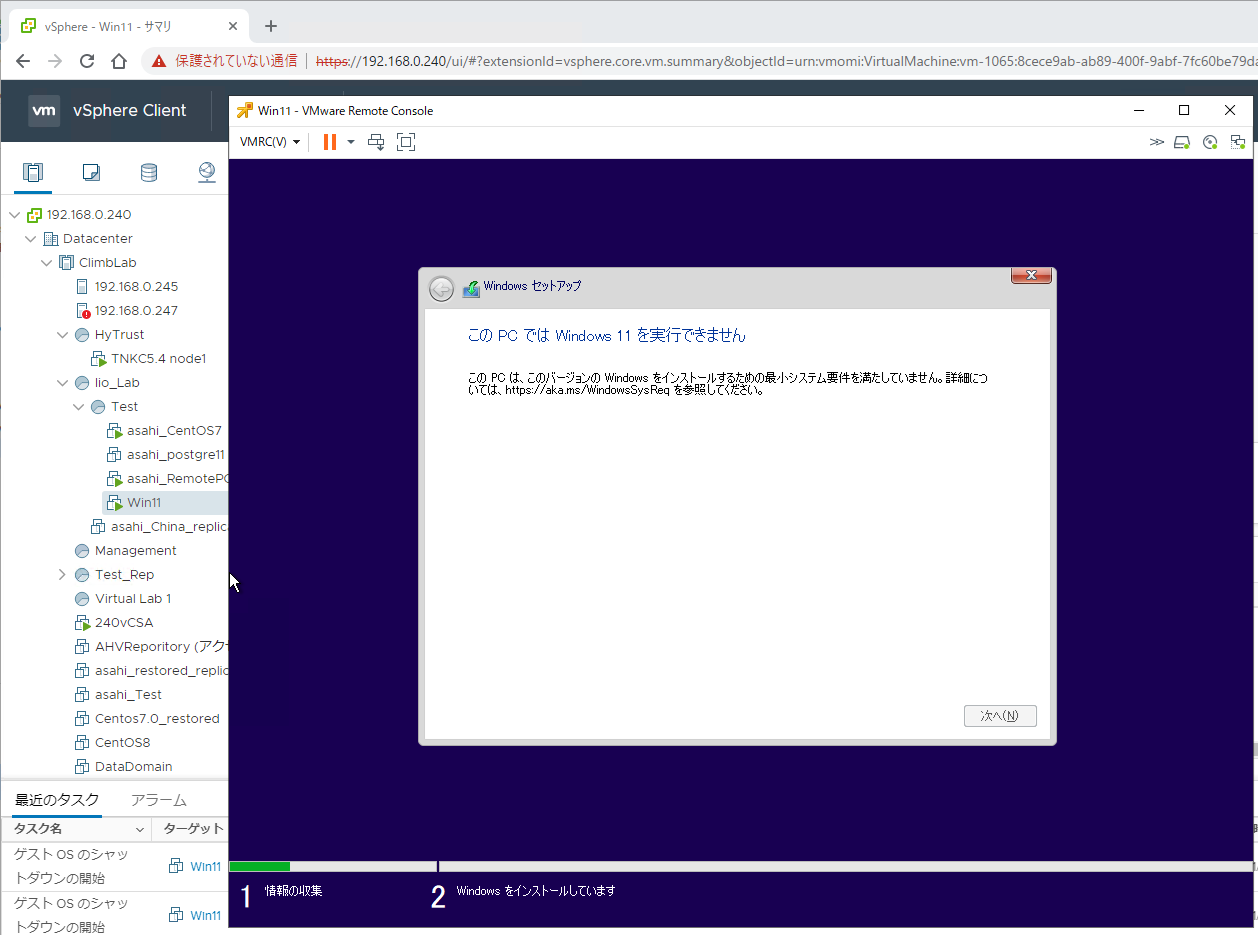Expand hidden VMRC device icons with double chevron

pos(1157,142)
